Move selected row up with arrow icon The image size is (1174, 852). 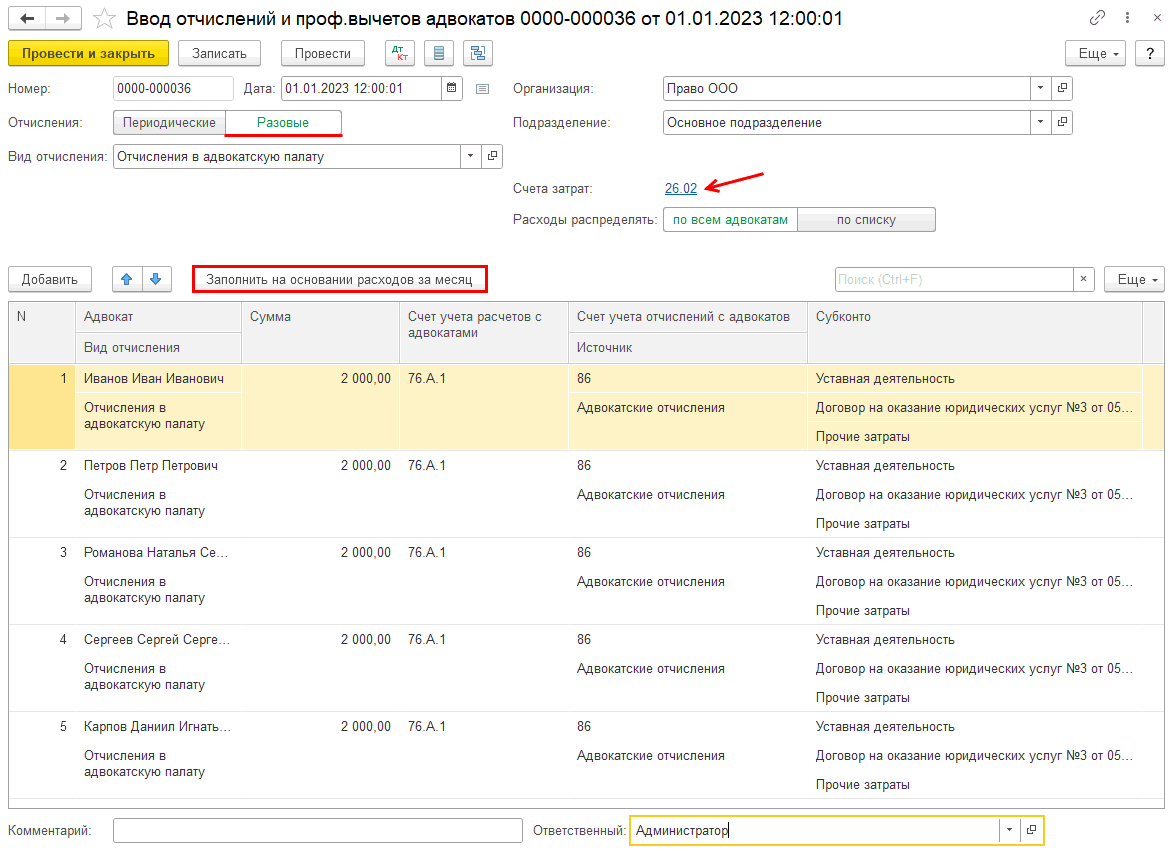(x=126, y=279)
